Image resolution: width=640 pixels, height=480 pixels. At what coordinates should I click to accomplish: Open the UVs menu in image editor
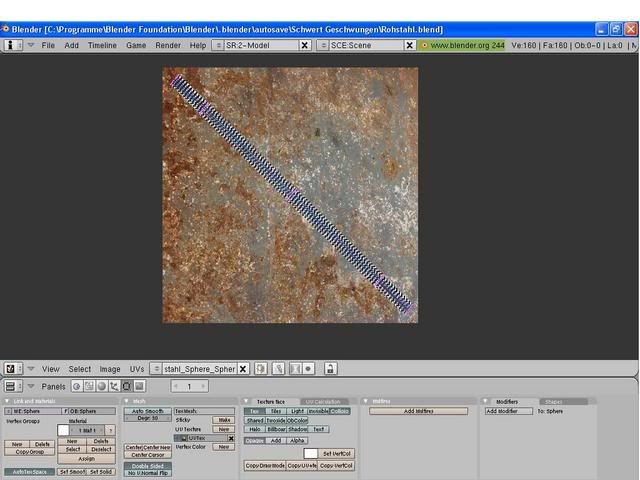pos(137,369)
